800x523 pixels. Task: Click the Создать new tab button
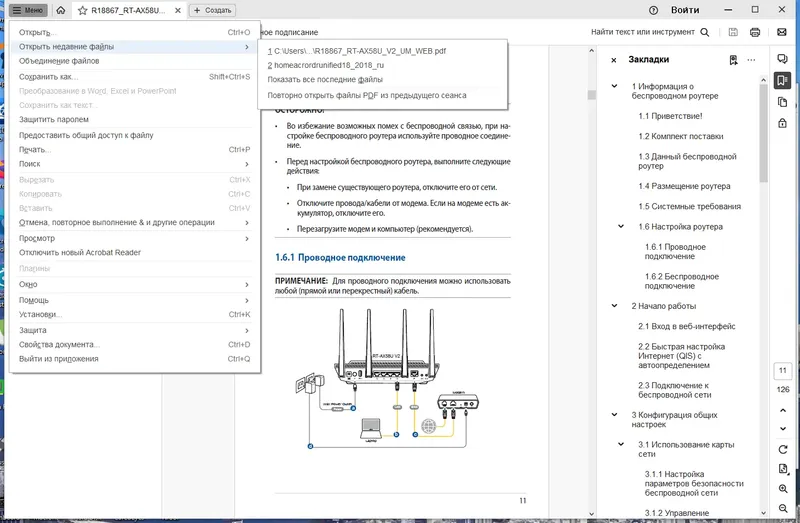tap(213, 10)
